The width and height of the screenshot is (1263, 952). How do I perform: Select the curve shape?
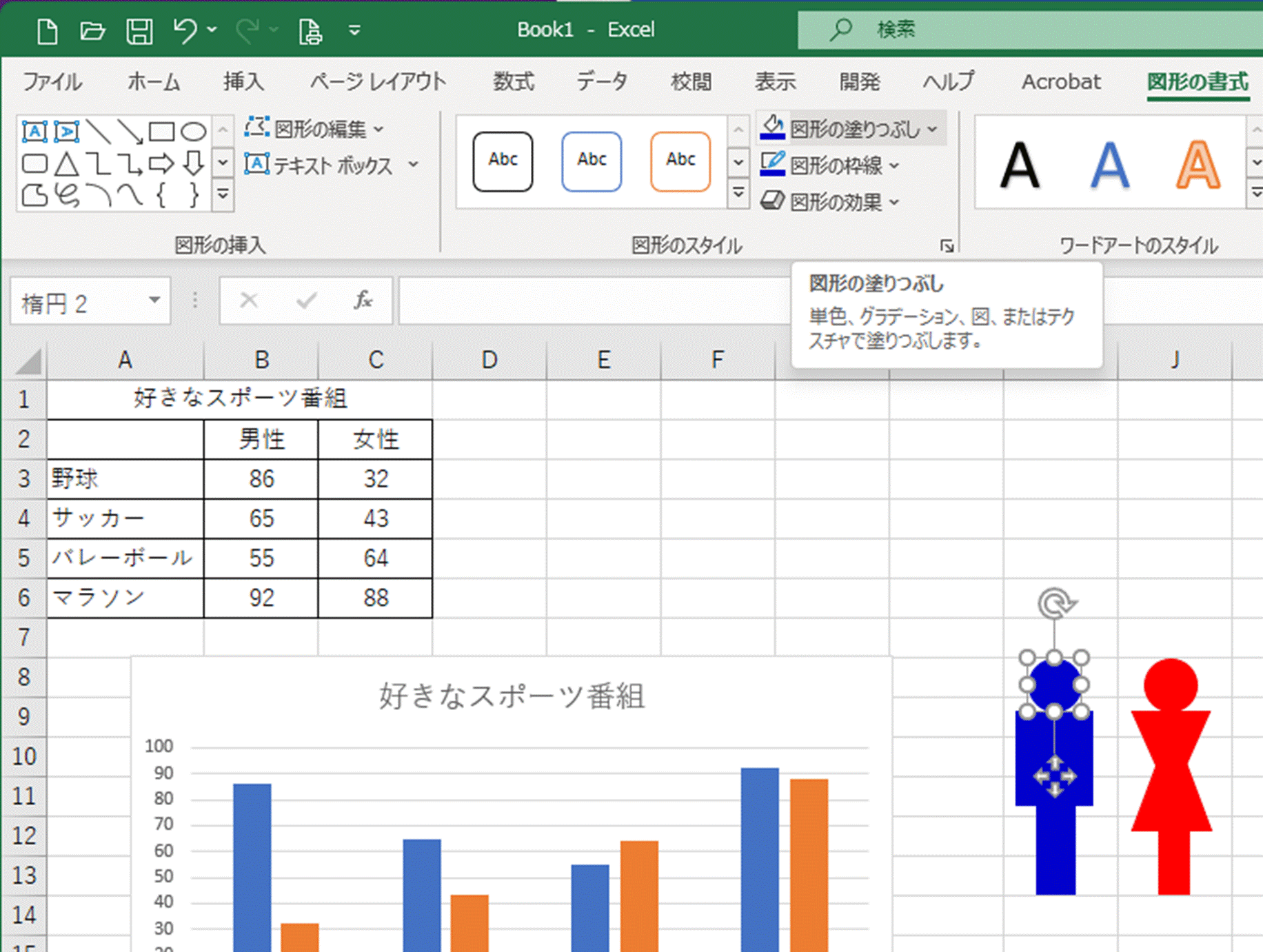pos(130,195)
